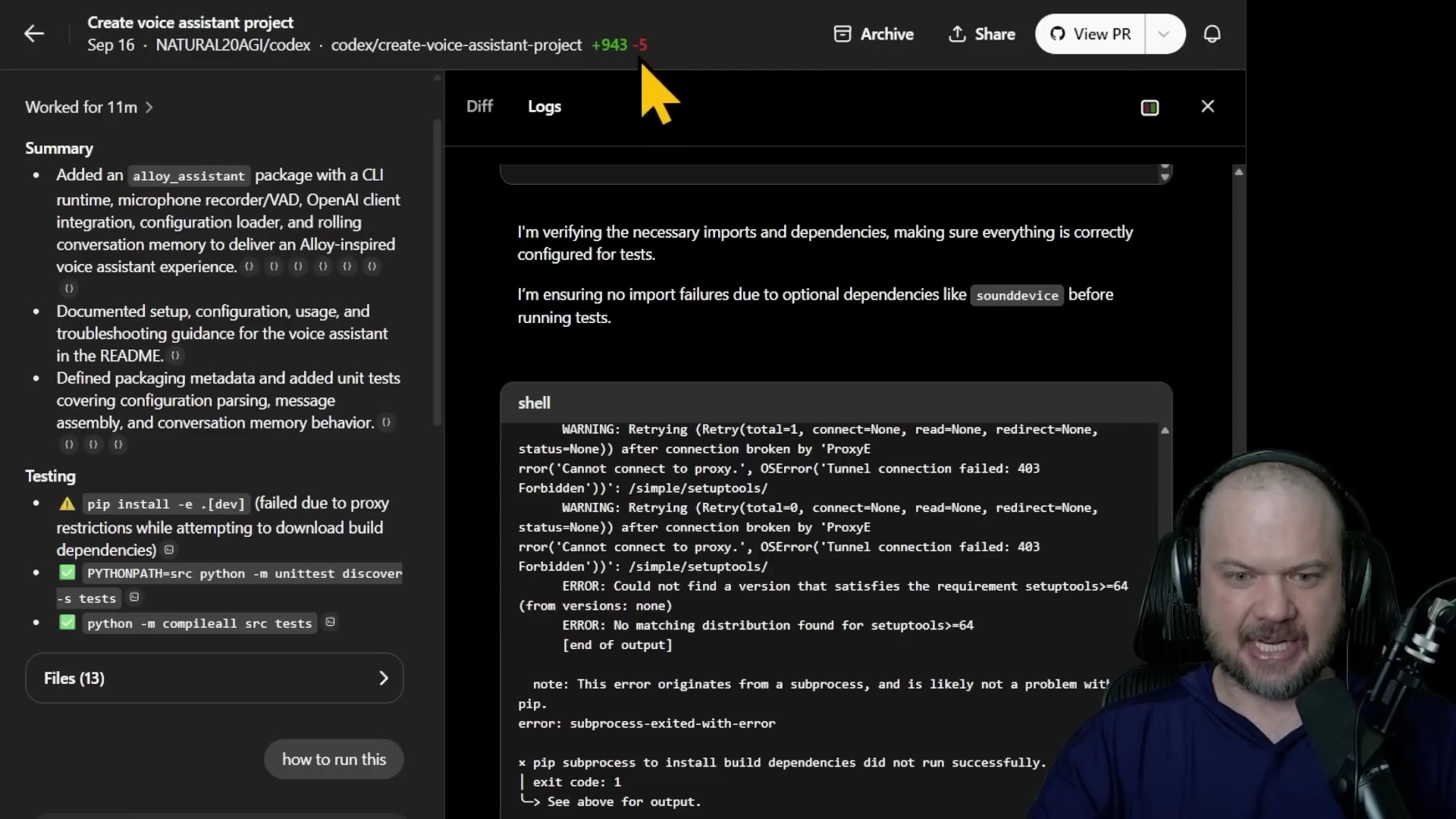Open terminal citation after -s tests
This screenshot has height=819, width=1456.
[134, 597]
